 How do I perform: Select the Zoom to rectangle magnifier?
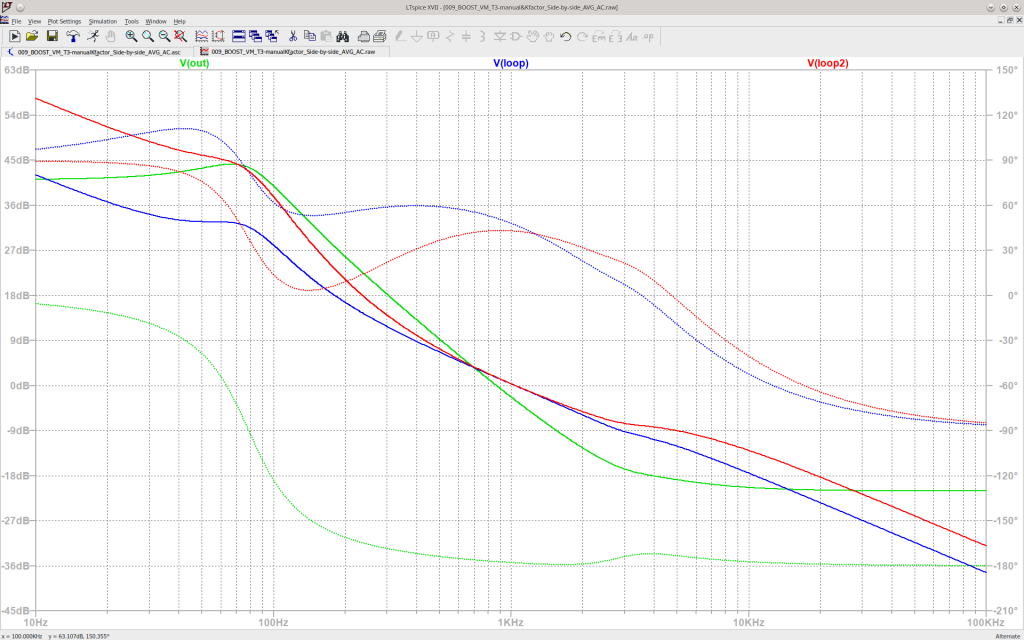(x=148, y=36)
